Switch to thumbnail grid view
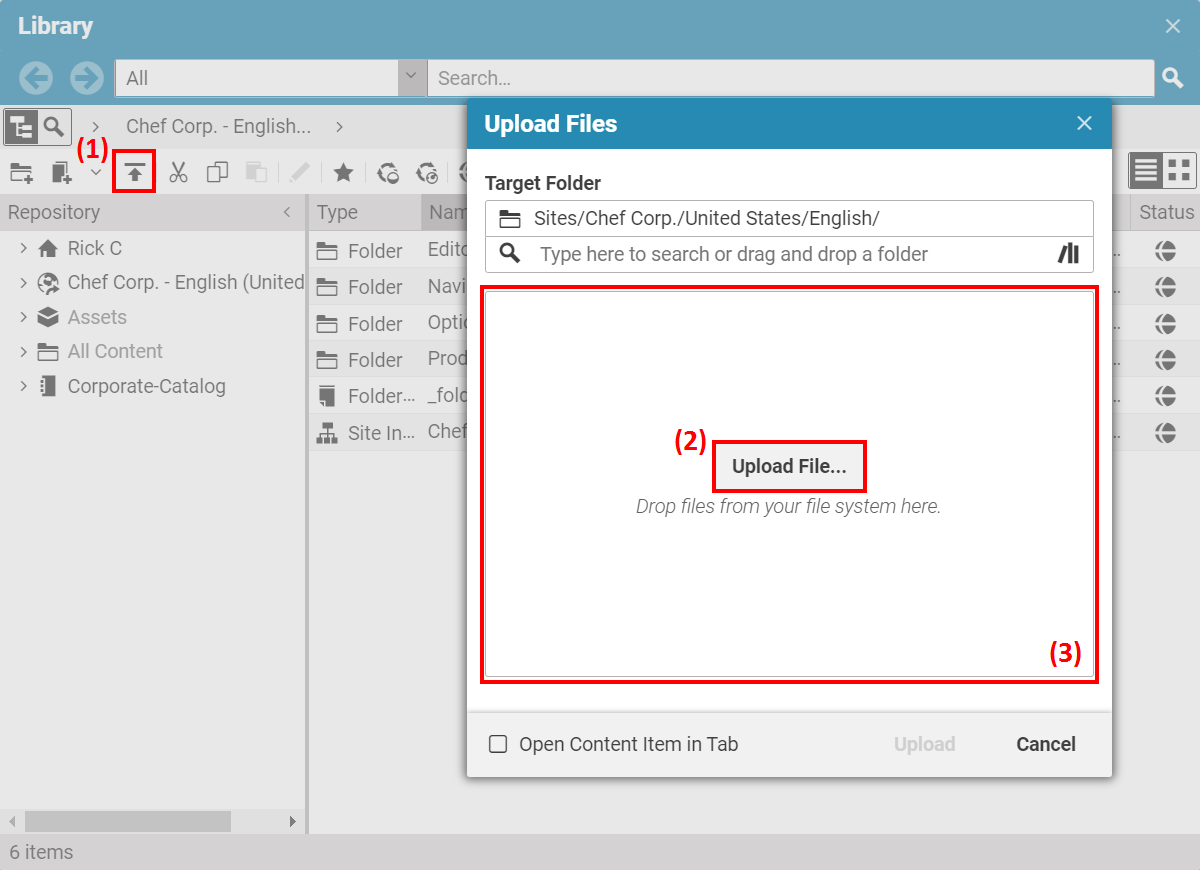The image size is (1200, 870). tap(1179, 170)
